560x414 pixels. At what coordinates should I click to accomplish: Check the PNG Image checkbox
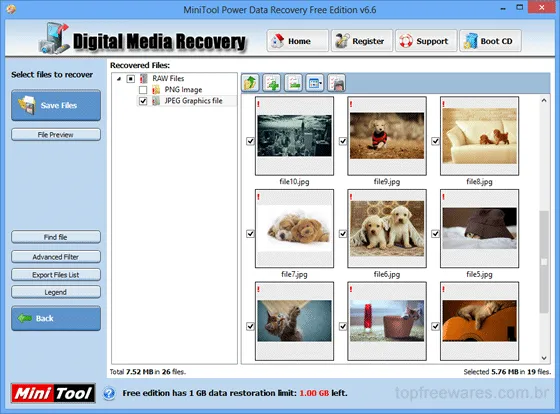click(143, 90)
